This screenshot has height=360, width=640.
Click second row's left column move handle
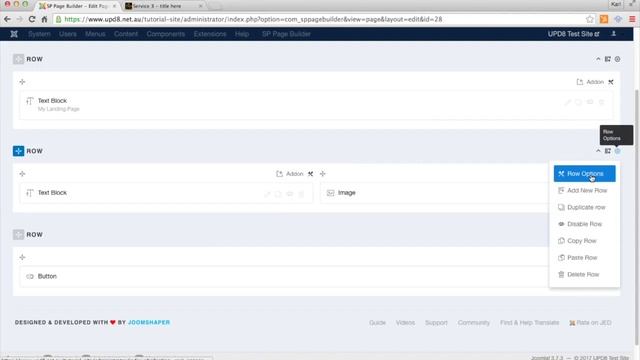pyautogui.click(x=22, y=174)
